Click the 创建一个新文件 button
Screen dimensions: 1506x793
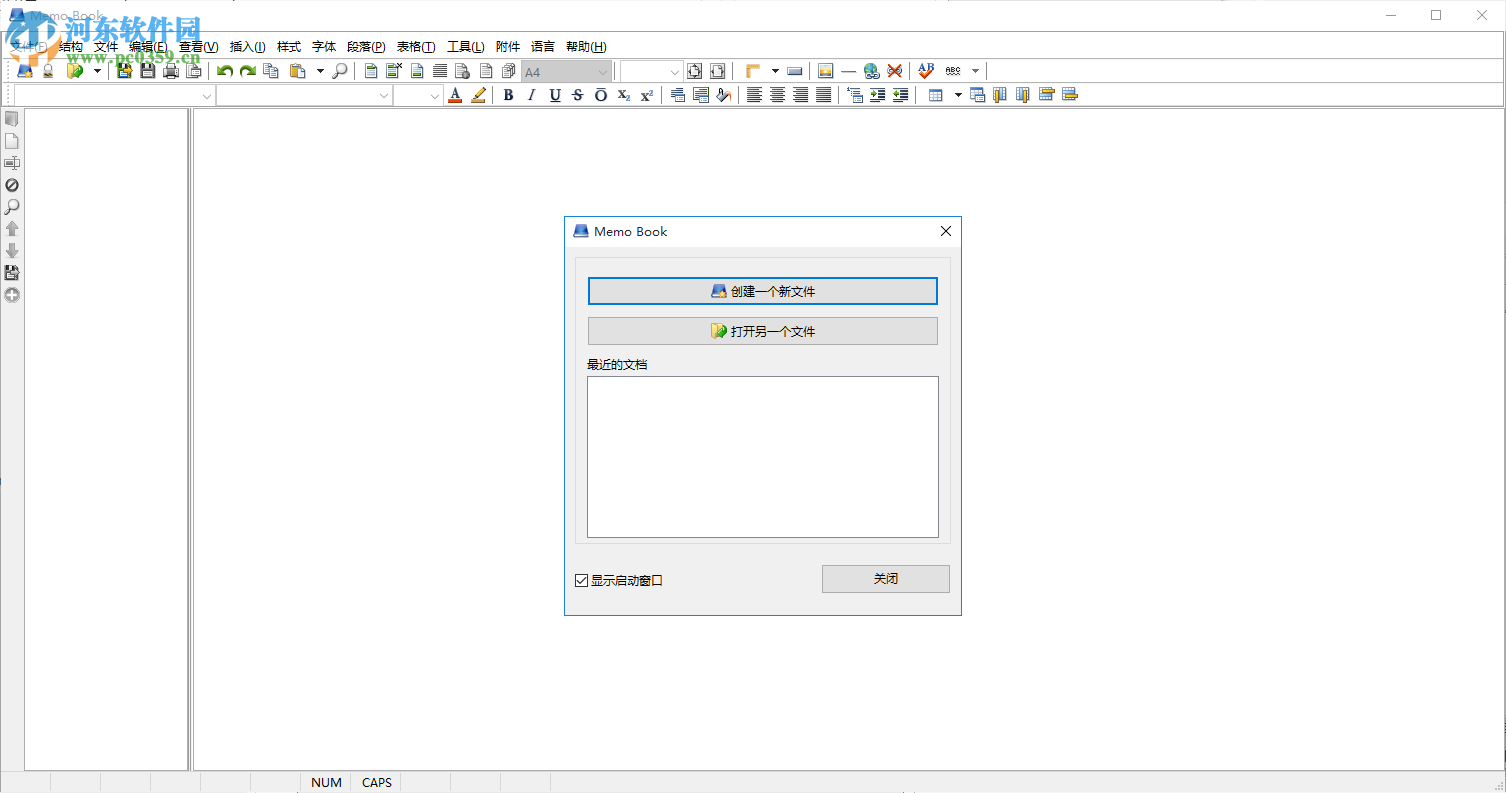click(x=762, y=291)
